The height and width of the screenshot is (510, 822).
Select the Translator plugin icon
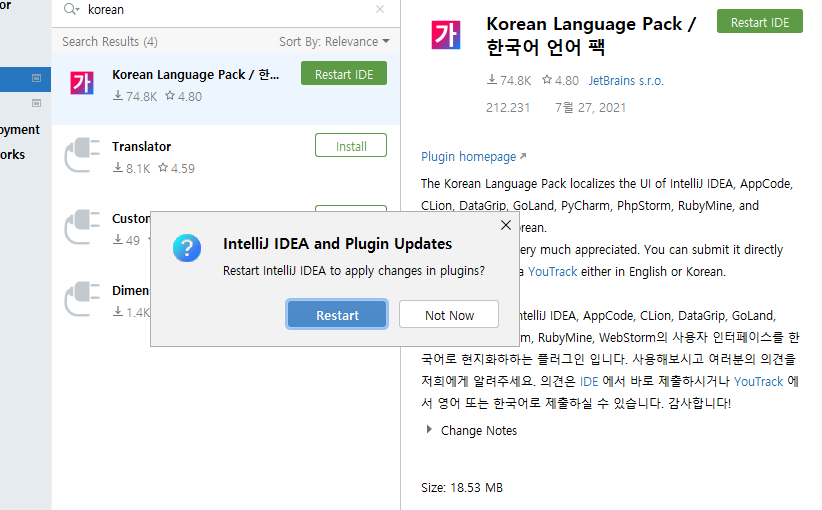point(82,155)
